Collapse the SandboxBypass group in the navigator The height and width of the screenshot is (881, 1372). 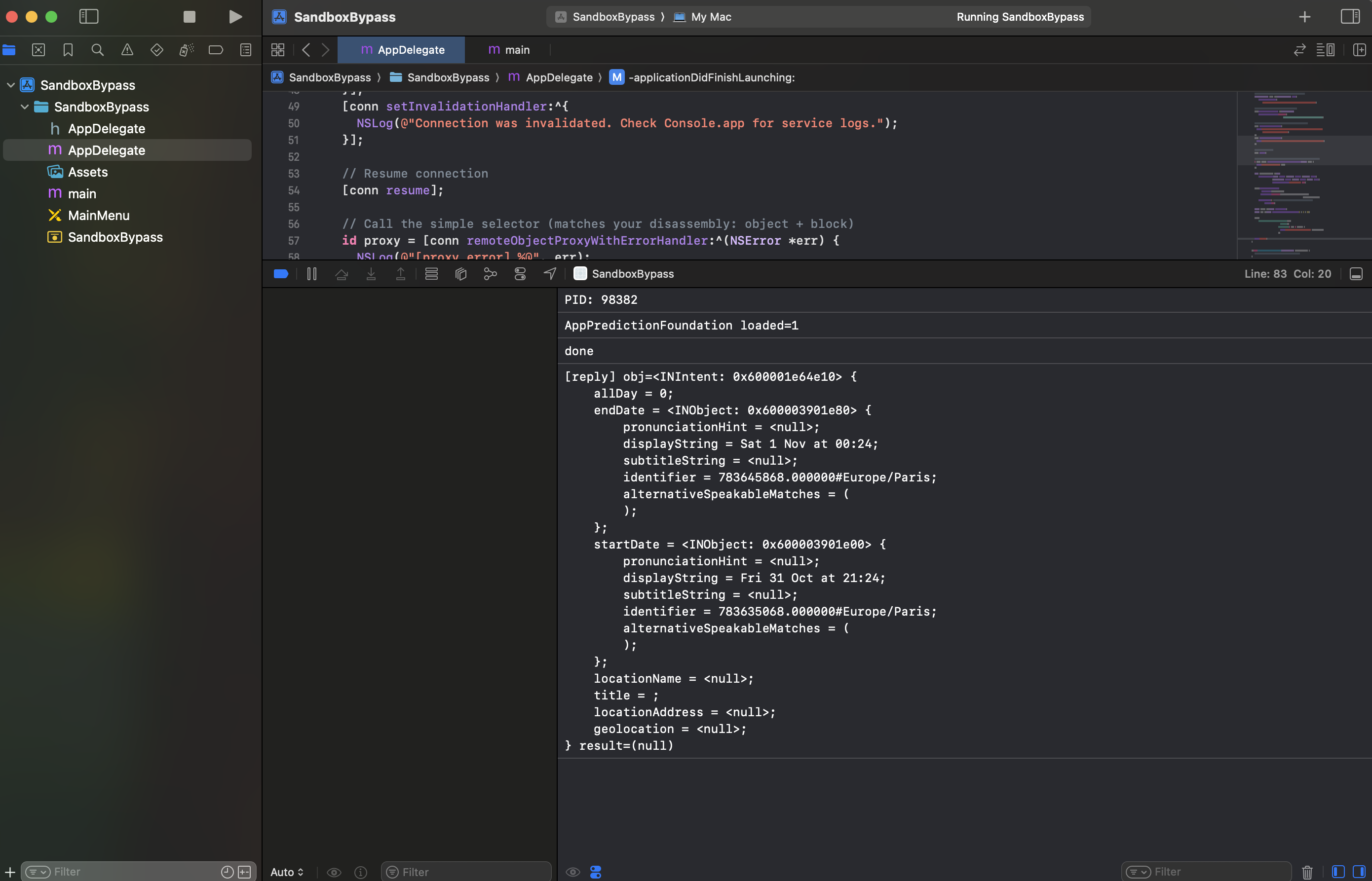pos(24,107)
